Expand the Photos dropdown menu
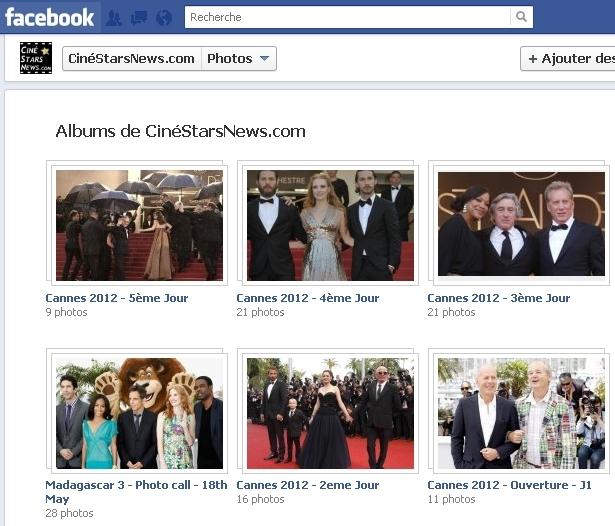This screenshot has height=526, width=615. 239,59
